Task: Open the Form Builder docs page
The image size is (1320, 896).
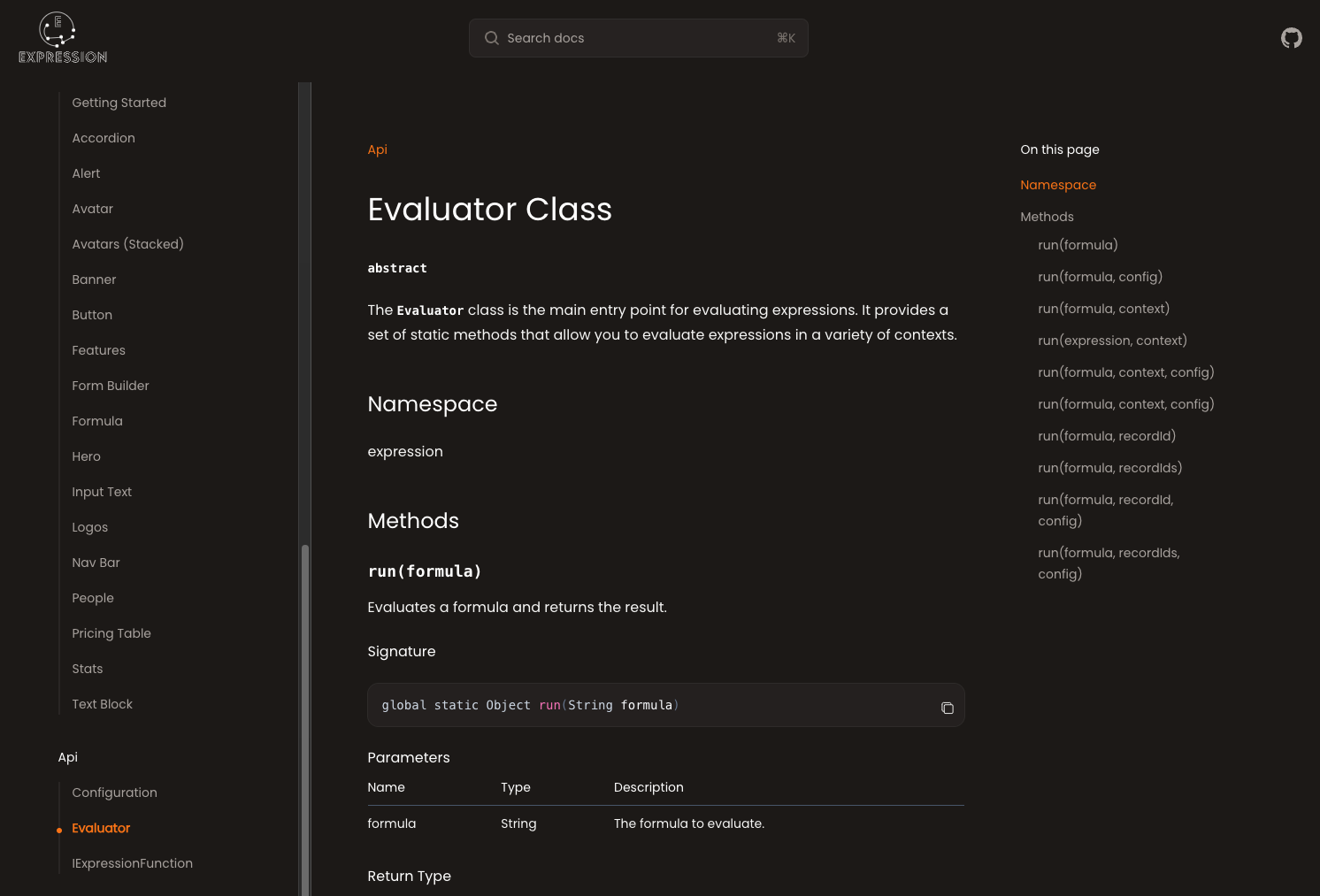Action: (111, 386)
